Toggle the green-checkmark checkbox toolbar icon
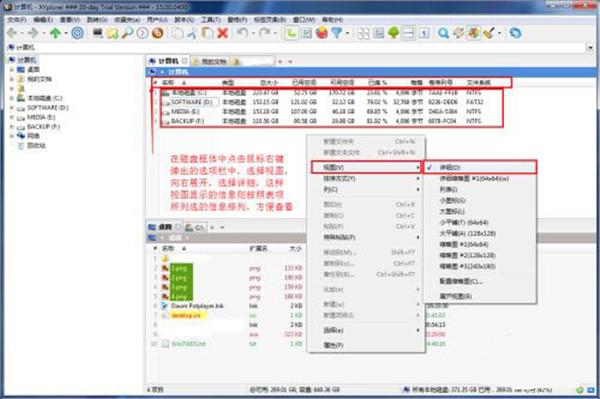This screenshot has height=399, width=600. click(307, 33)
